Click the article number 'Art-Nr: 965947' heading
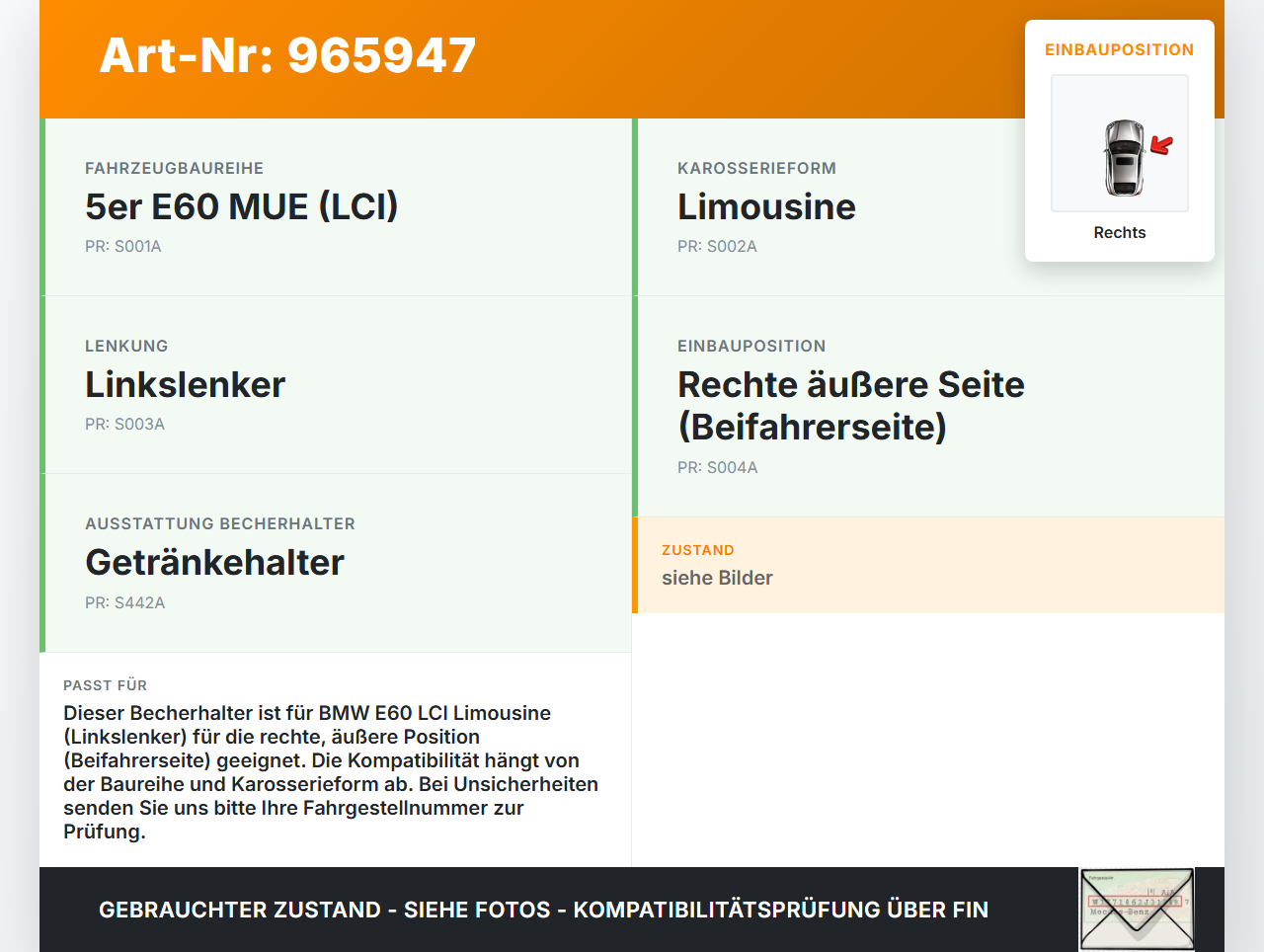The height and width of the screenshot is (952, 1264). pyautogui.click(x=287, y=56)
